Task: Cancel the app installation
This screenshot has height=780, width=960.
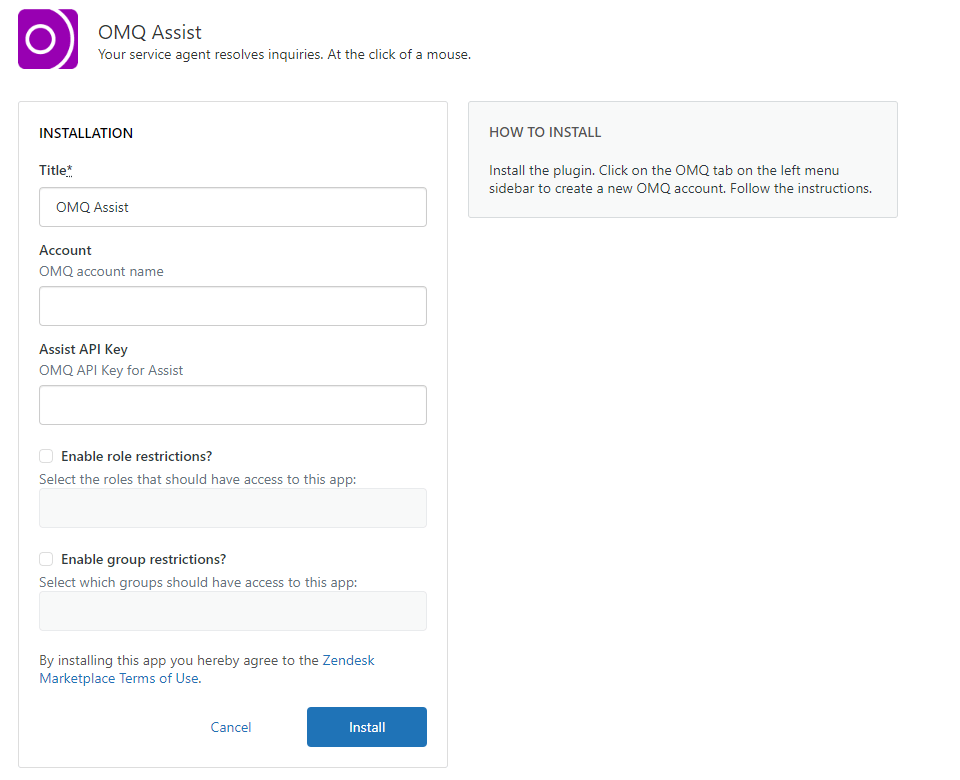Action: [x=231, y=727]
